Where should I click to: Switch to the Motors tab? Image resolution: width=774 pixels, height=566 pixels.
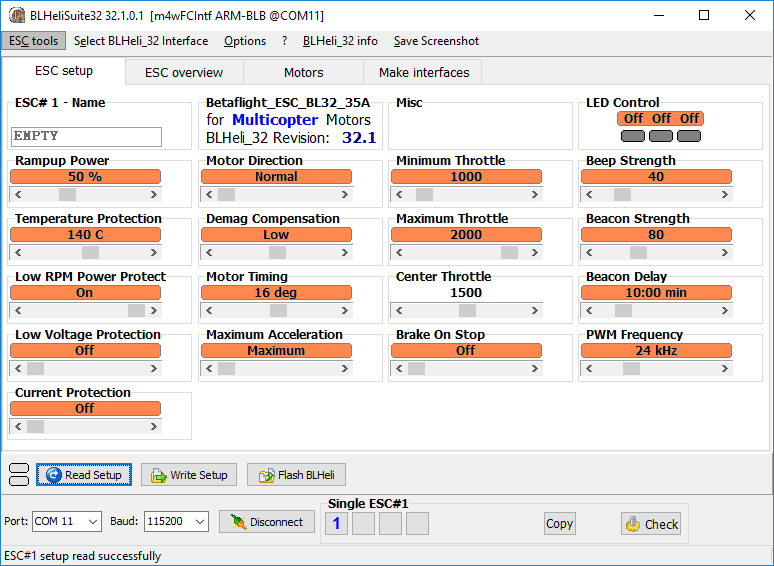pyautogui.click(x=304, y=73)
